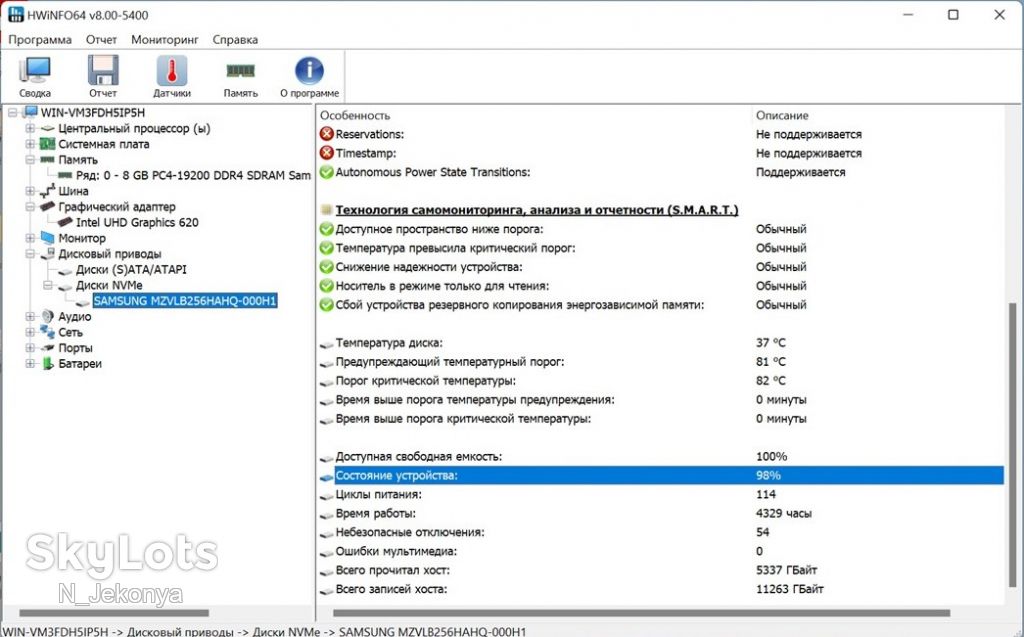Select SAMSUNG MZVLB256HAHQ-000H1 in the tree

point(185,301)
